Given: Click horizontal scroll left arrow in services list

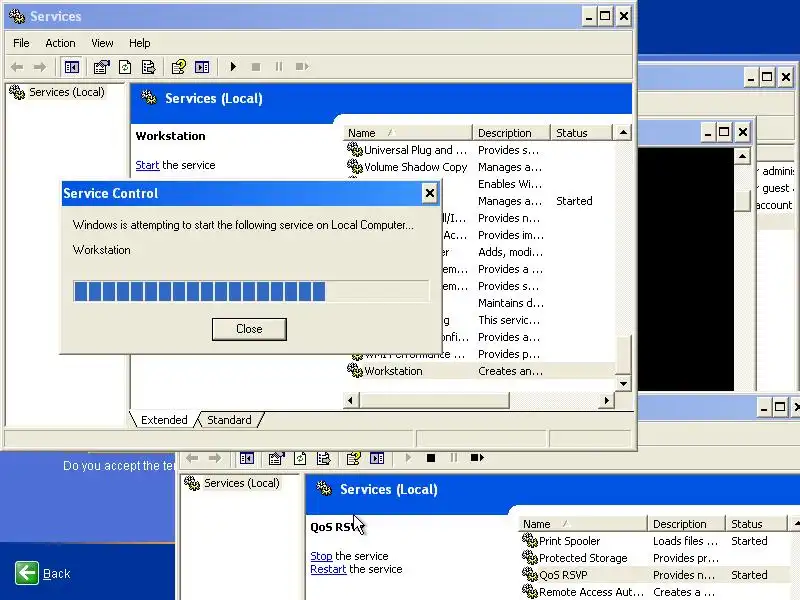Looking at the screenshot, I should 351,401.
